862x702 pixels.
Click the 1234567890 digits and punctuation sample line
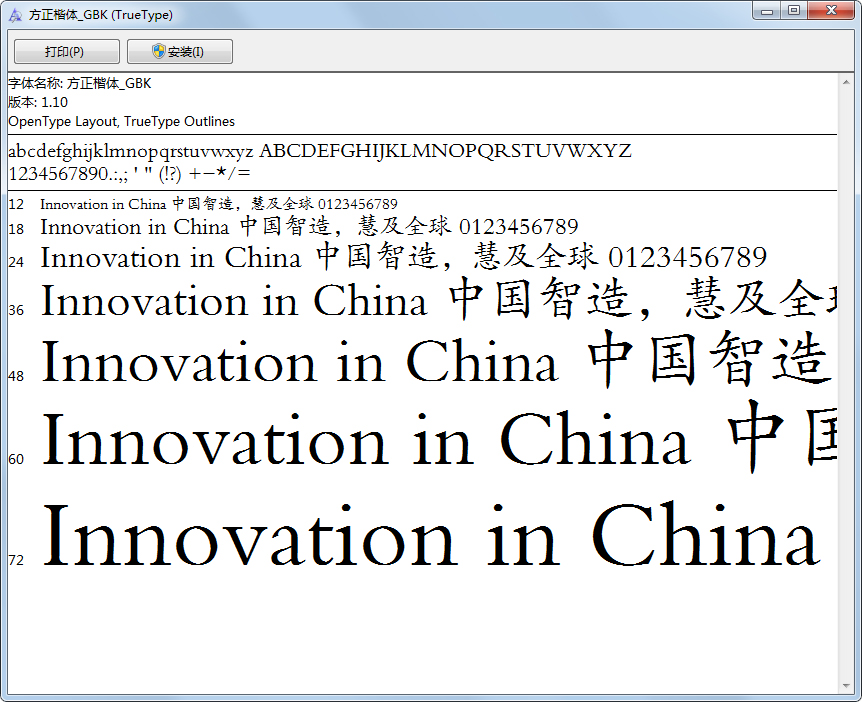coord(129,173)
